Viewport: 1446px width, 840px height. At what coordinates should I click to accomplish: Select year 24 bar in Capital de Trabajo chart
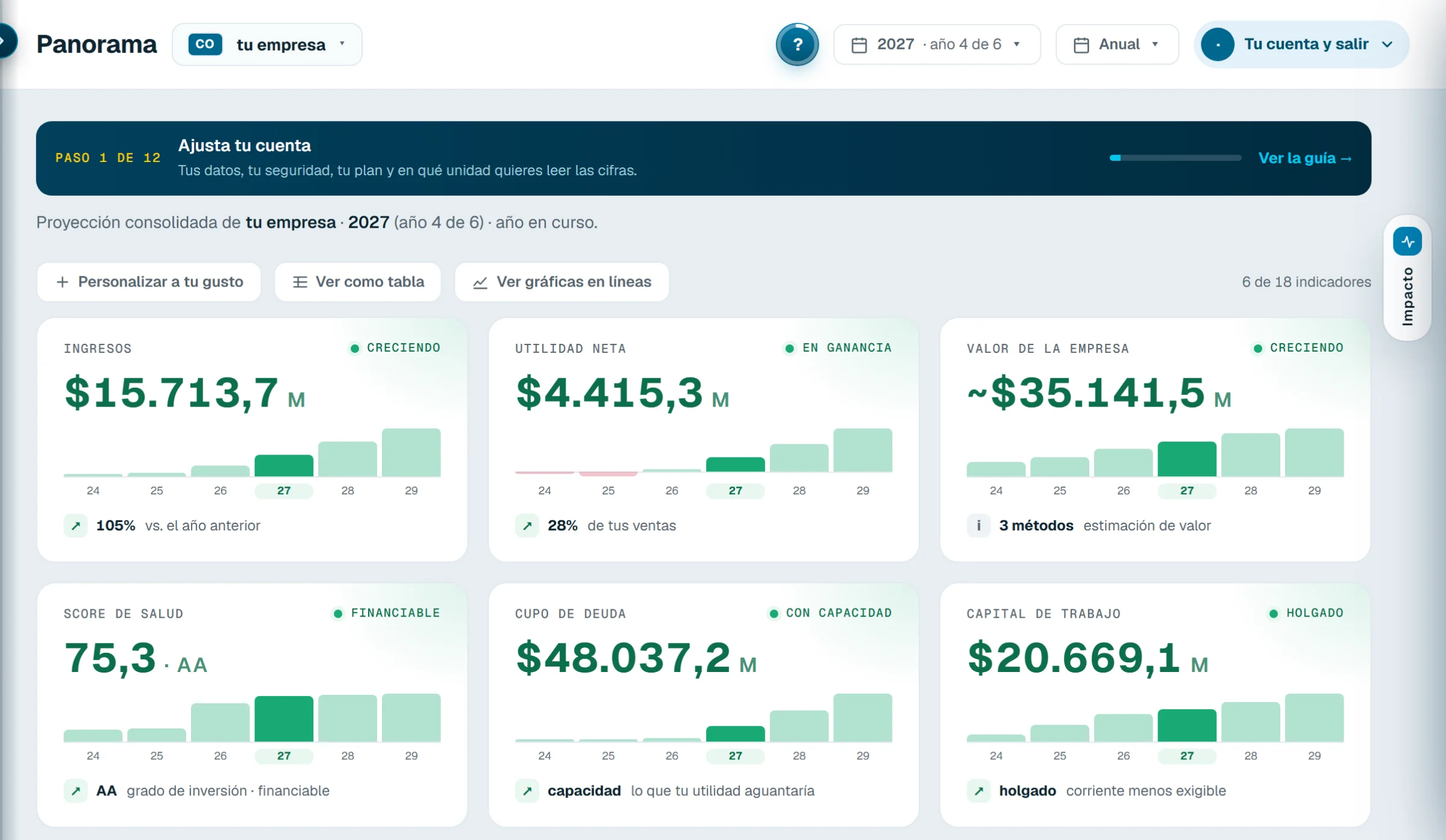coord(996,738)
